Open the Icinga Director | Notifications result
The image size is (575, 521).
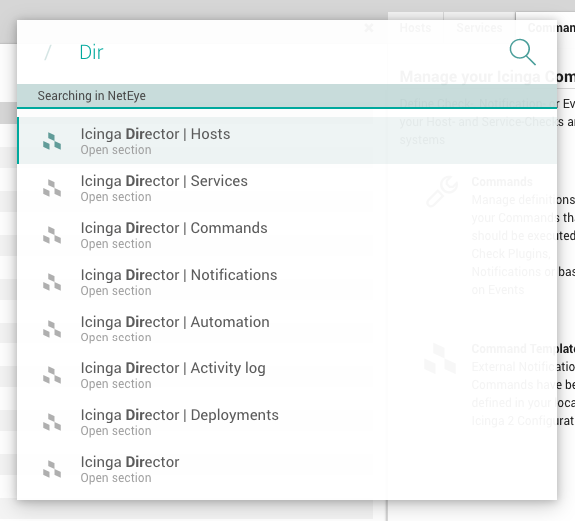287,282
